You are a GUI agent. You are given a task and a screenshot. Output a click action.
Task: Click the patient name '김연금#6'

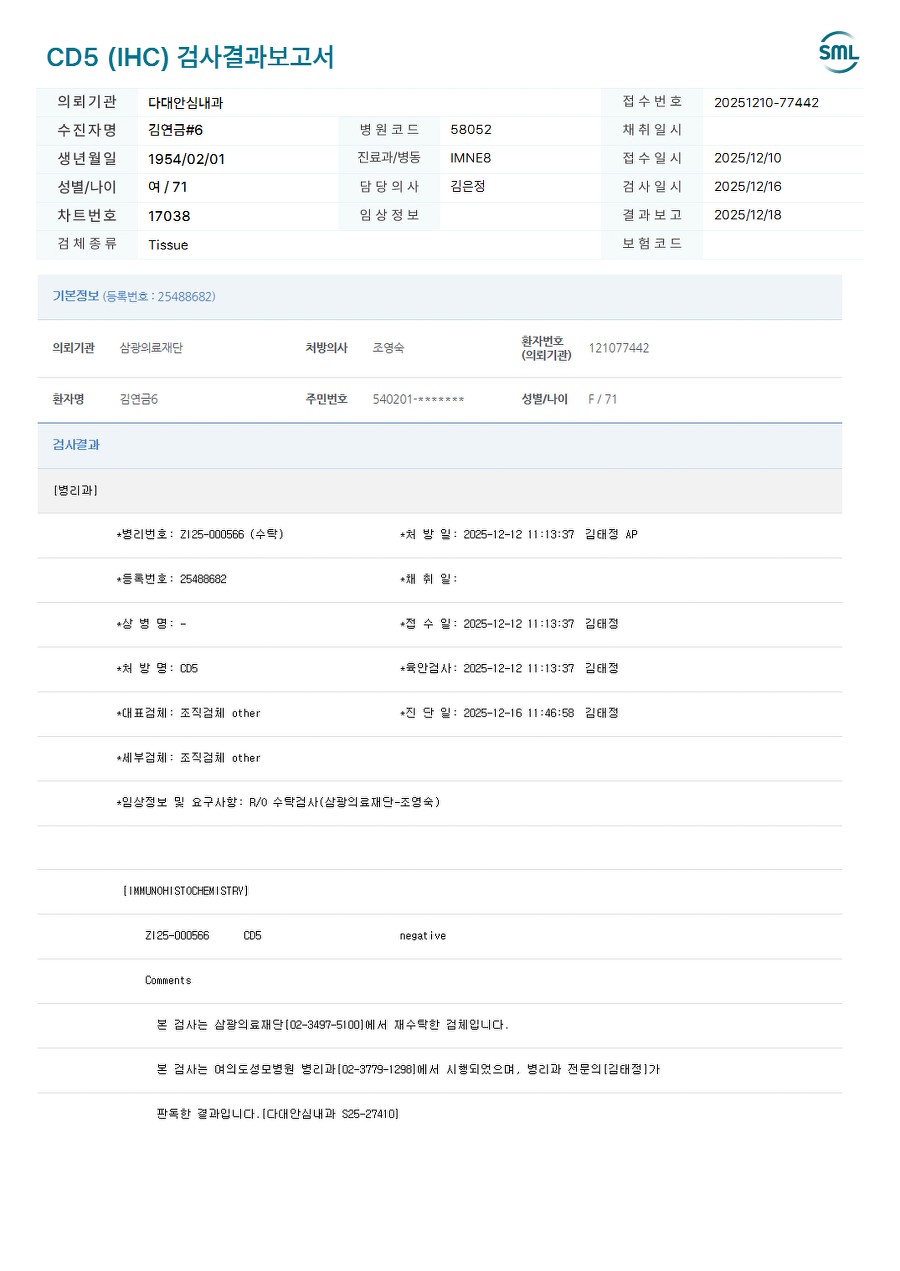tap(176, 130)
